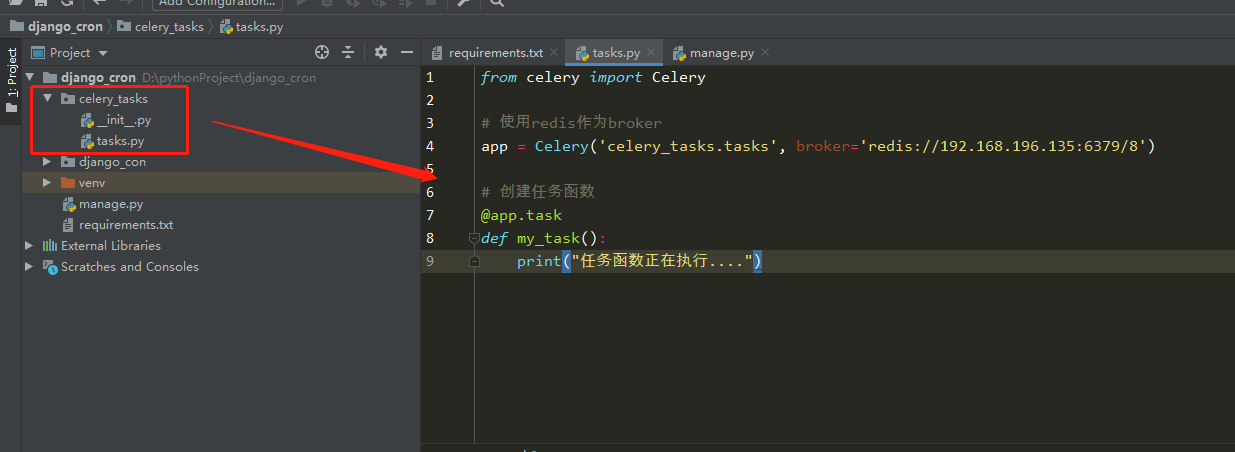Select manage.py in project tree
Screen dimensions: 1235x452
[x=110, y=204]
